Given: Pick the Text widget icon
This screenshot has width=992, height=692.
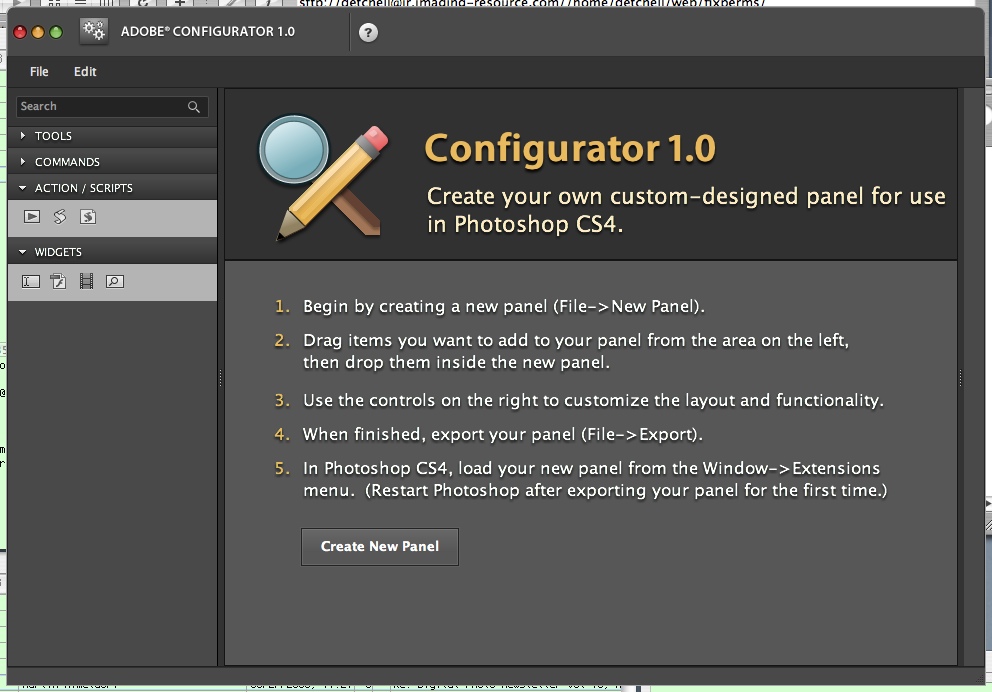Looking at the screenshot, I should click(x=31, y=282).
